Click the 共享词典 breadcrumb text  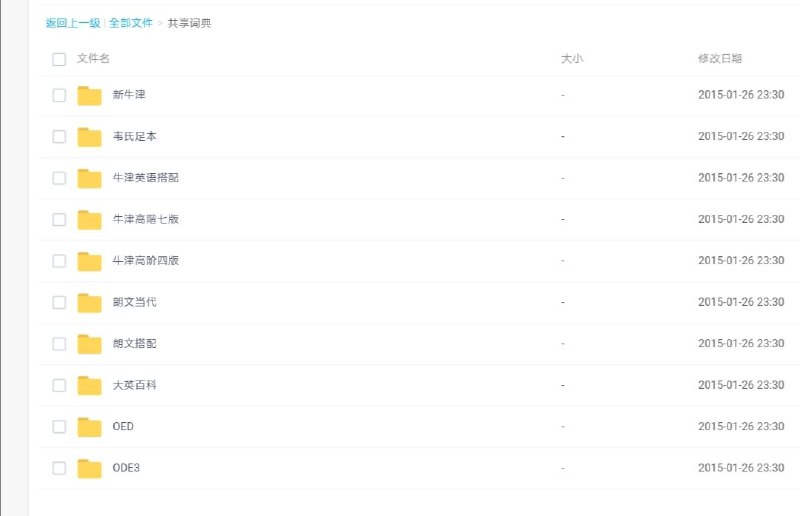(x=189, y=23)
